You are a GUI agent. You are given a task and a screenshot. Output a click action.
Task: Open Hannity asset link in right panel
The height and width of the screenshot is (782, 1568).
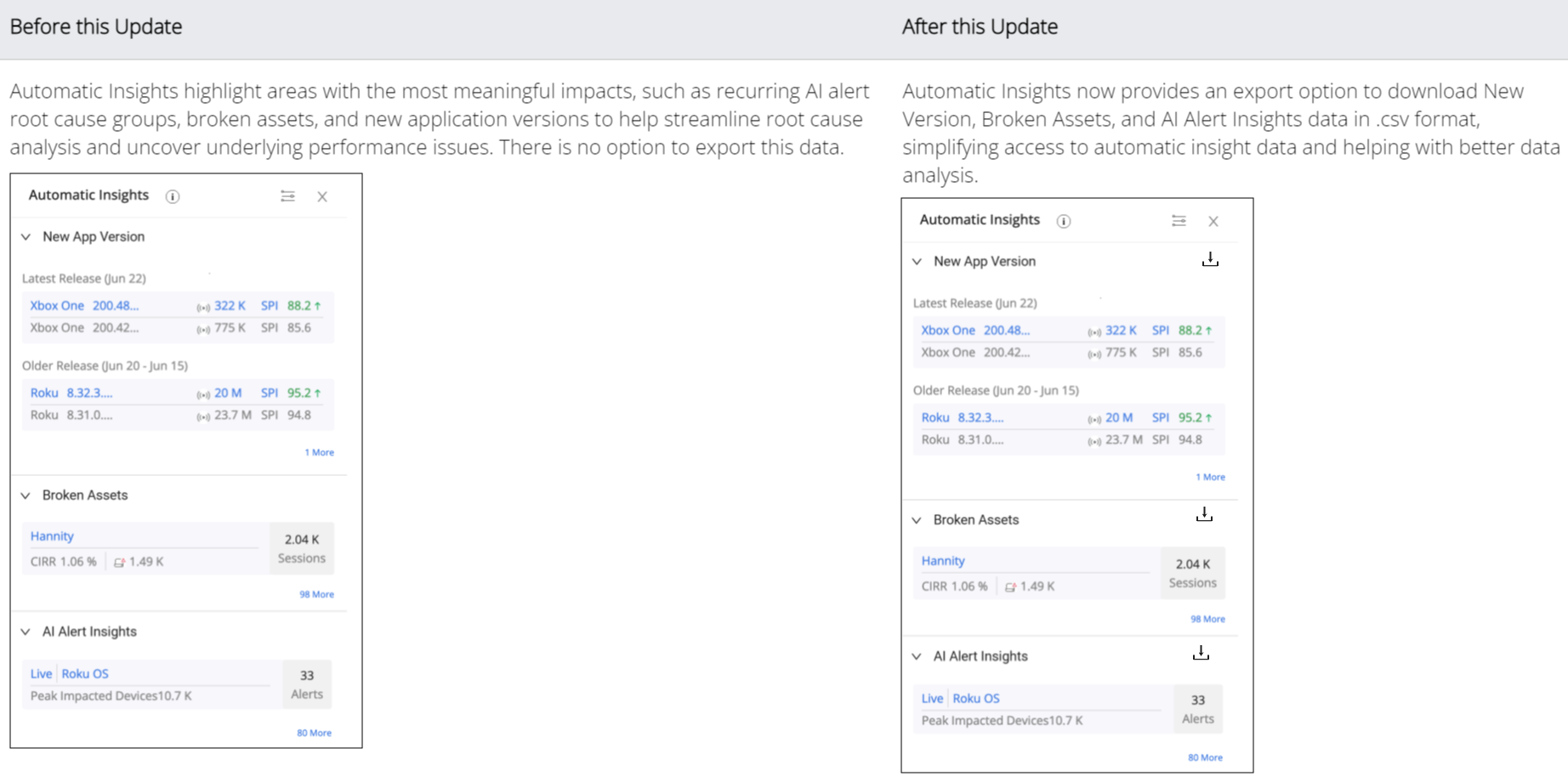click(x=943, y=561)
